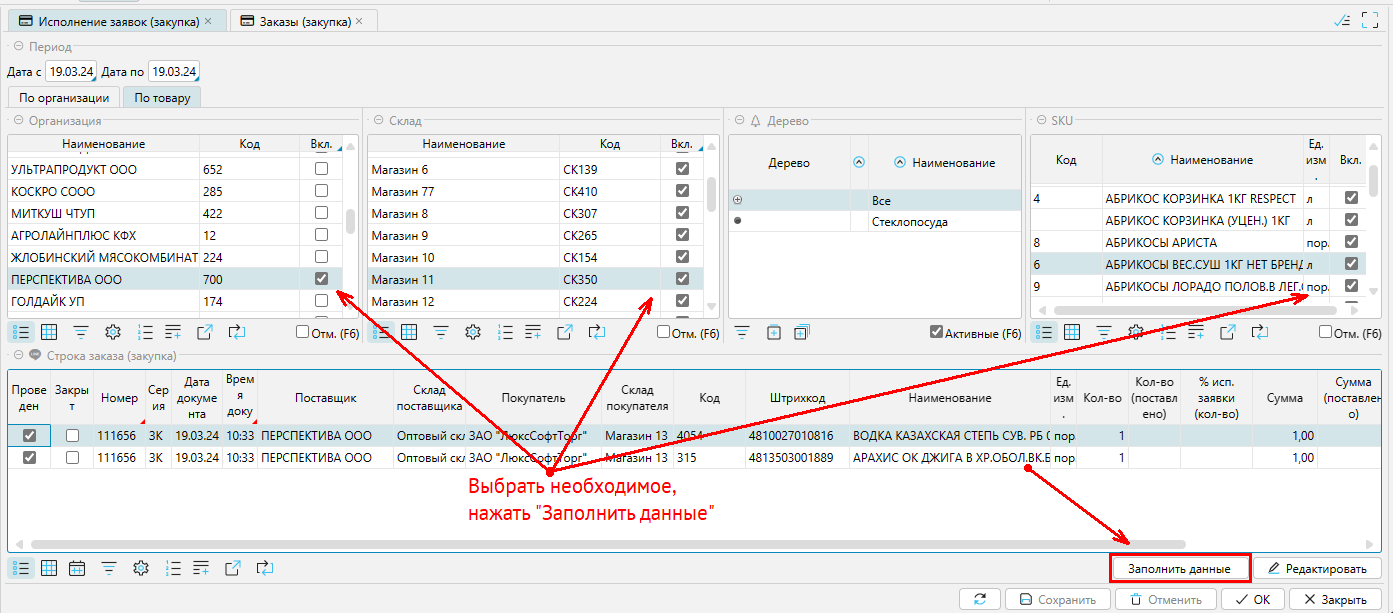Image resolution: width=1393 pixels, height=613 pixels.
Task: Toggle the Активные (F6) checkbox
Action: pyautogui.click(x=936, y=332)
